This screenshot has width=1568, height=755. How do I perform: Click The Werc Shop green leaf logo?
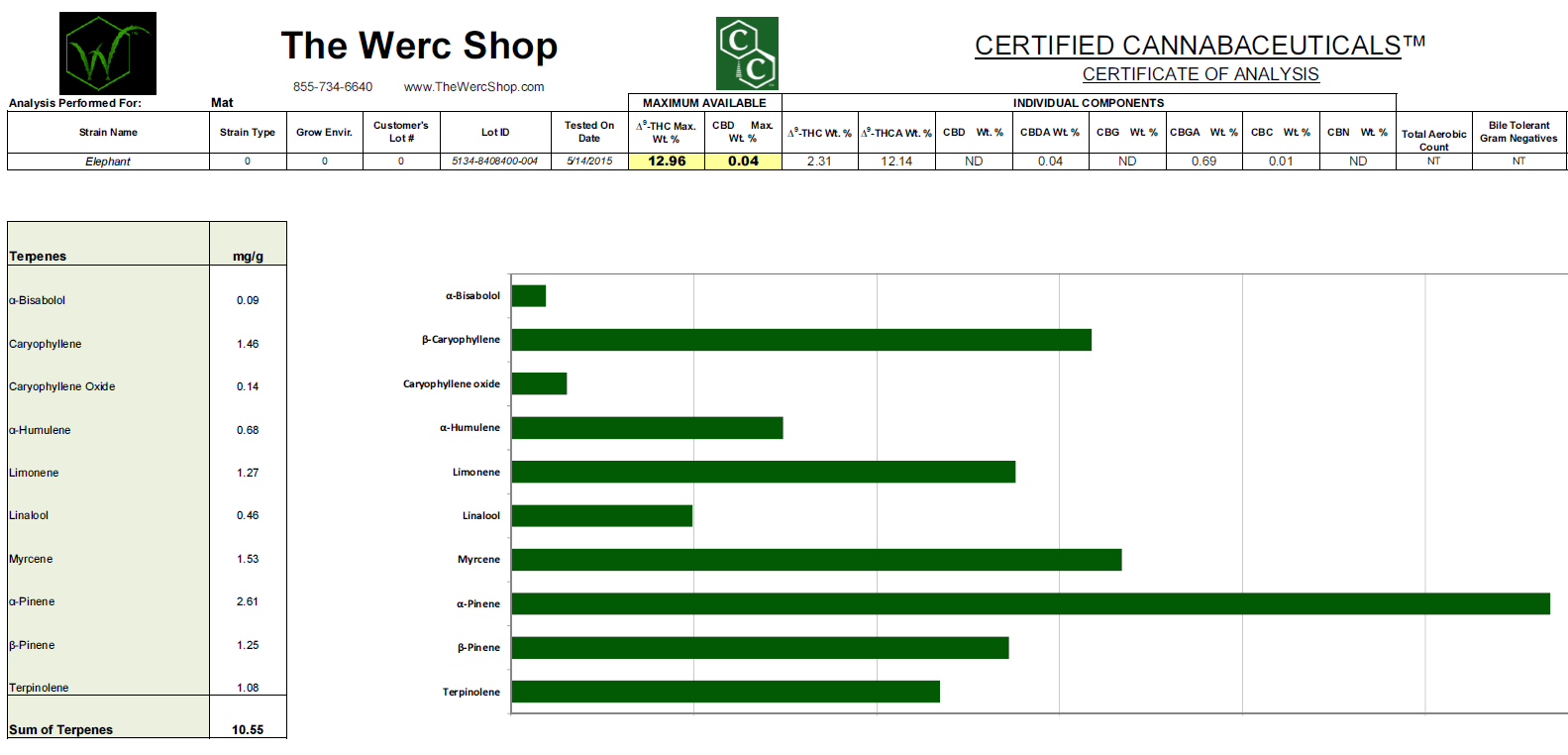(x=107, y=54)
